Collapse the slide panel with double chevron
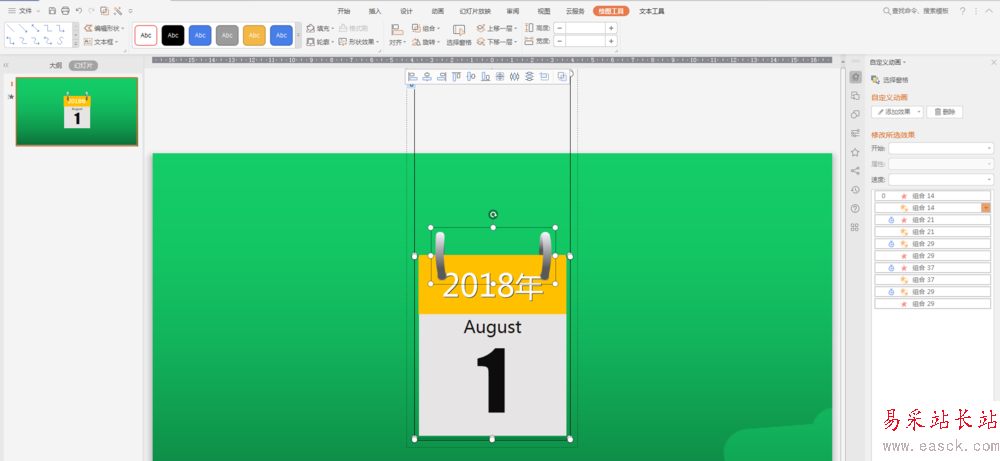This screenshot has height=461, width=1000. pos(6,65)
